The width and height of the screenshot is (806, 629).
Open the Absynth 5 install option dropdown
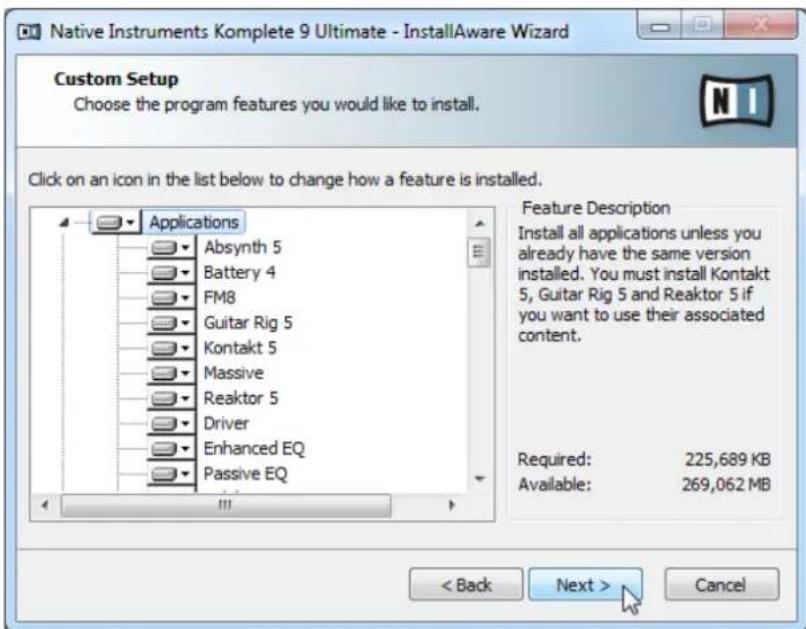pyautogui.click(x=171, y=248)
